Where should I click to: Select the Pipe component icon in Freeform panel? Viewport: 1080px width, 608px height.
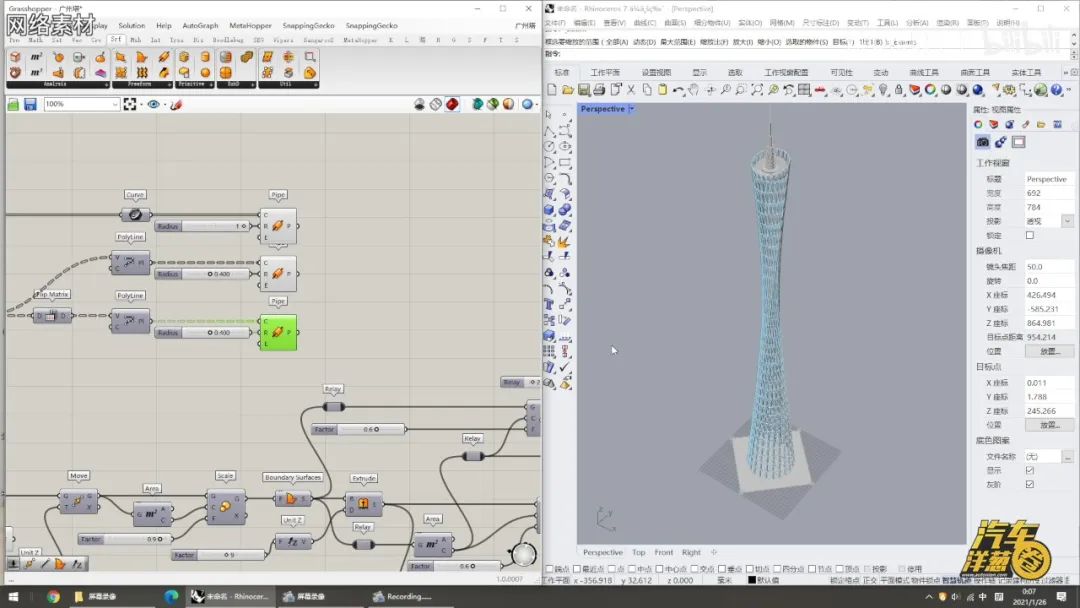(163, 56)
